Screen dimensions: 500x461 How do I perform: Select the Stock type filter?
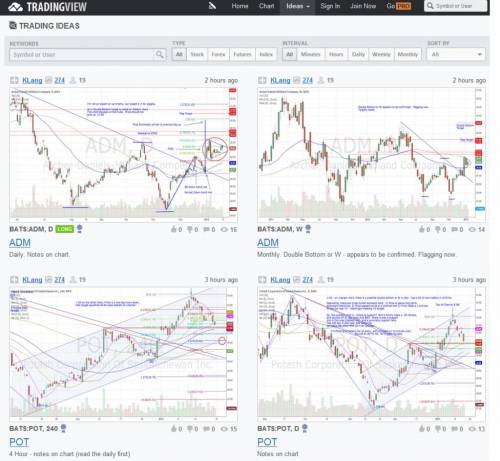[197, 54]
